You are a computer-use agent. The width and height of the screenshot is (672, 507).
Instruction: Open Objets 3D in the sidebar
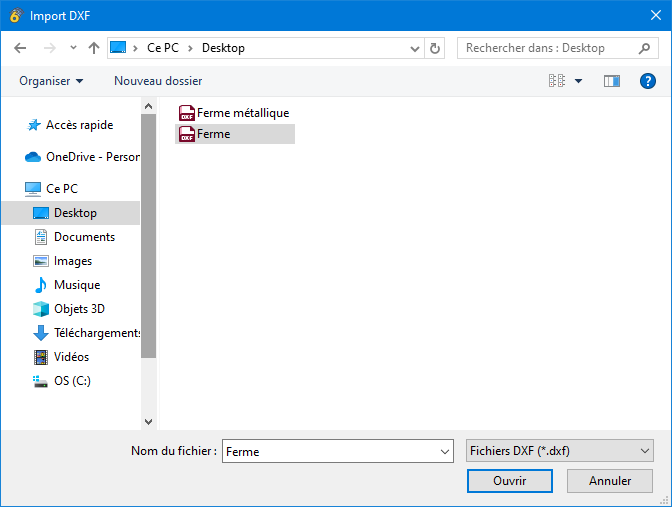79,309
